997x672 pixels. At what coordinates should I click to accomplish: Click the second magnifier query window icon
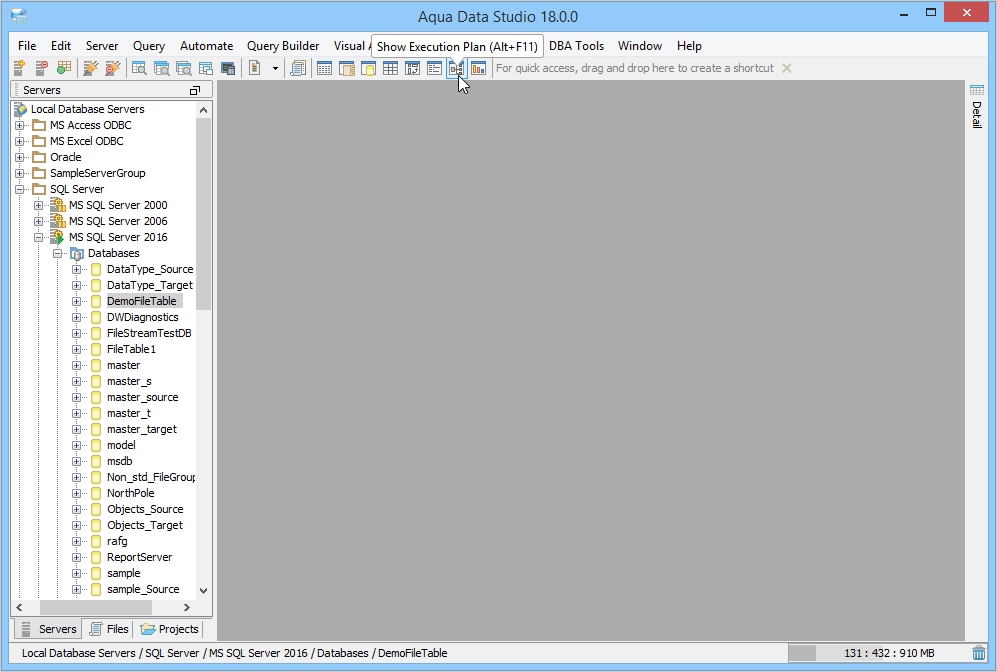(162, 68)
